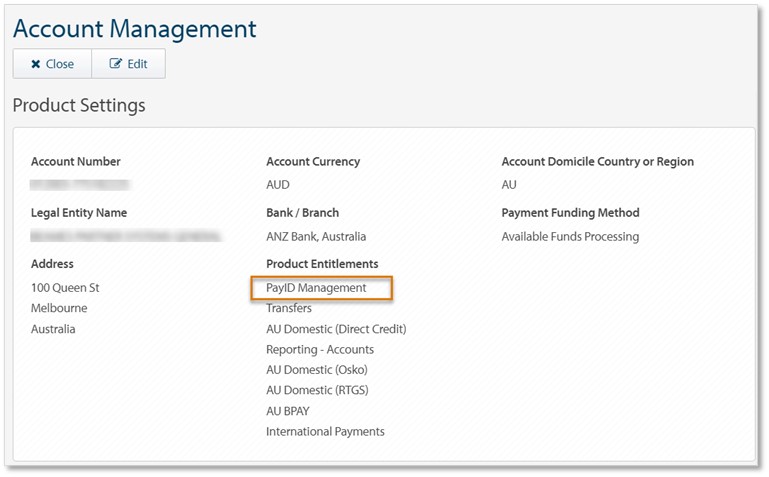Select the AU BPAY entitlement
769x477 pixels.
coord(288,411)
